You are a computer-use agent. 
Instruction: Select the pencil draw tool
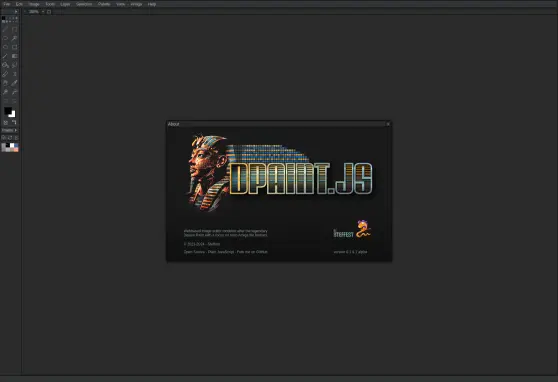click(x=5, y=29)
